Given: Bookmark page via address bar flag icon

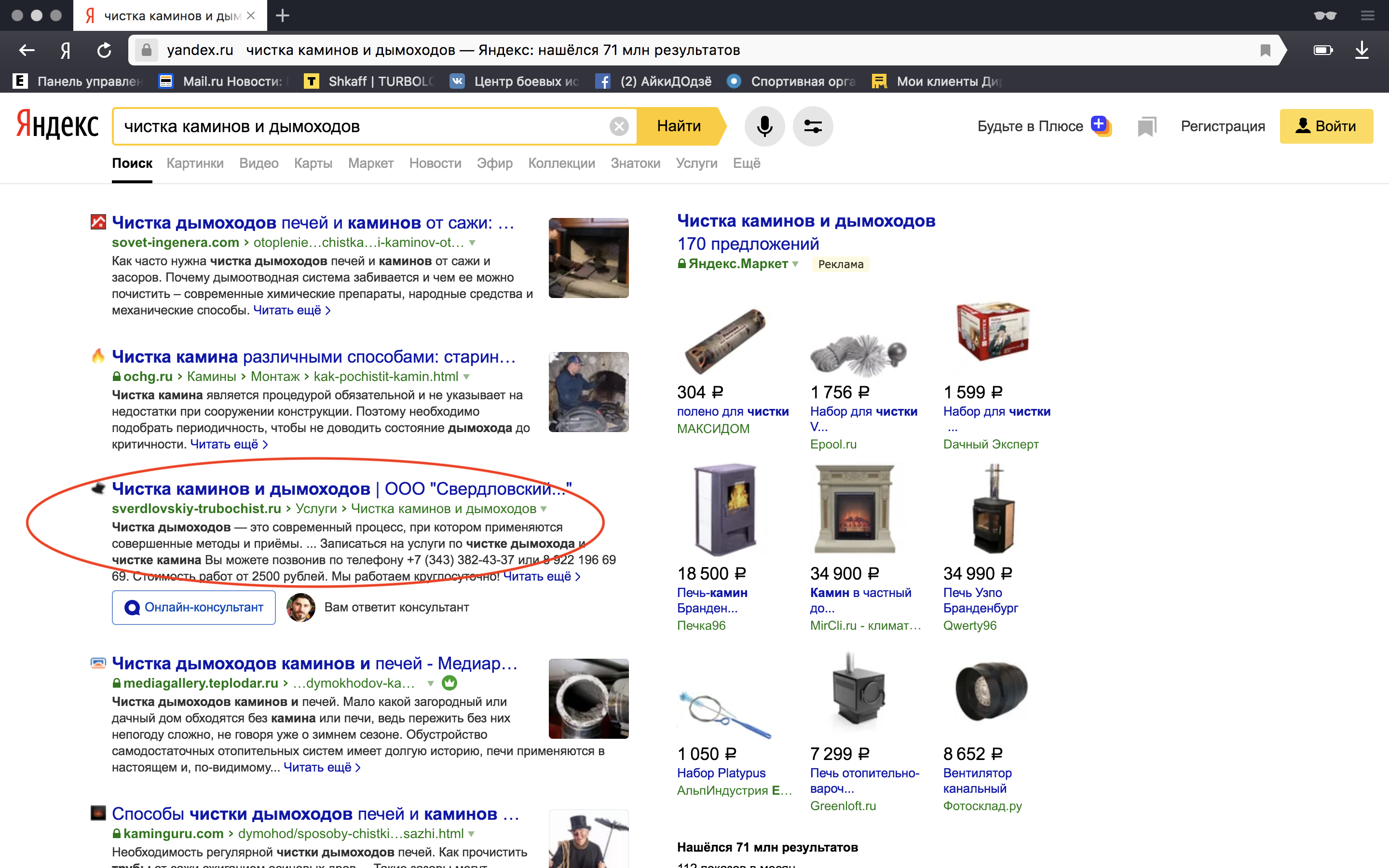Looking at the screenshot, I should 1265,51.
